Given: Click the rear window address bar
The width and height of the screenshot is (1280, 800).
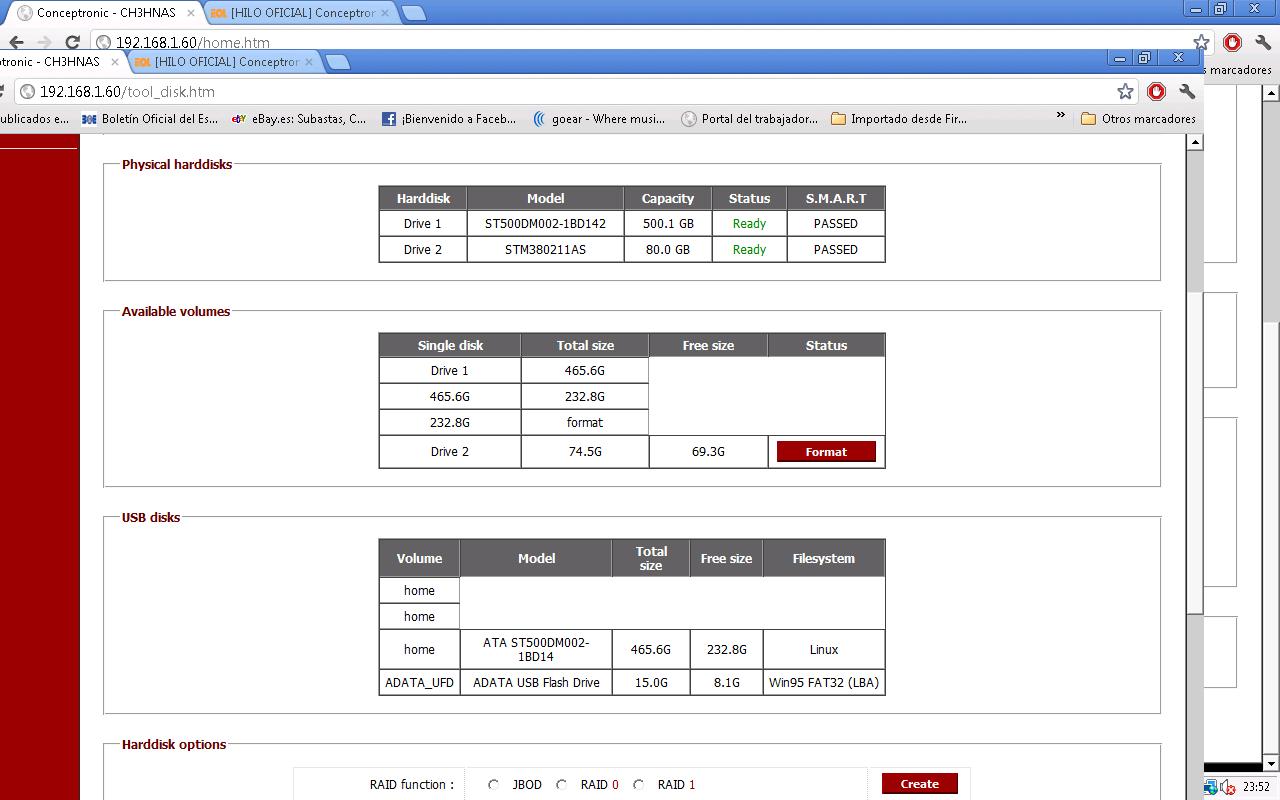Looking at the screenshot, I should pyautogui.click(x=650, y=42).
